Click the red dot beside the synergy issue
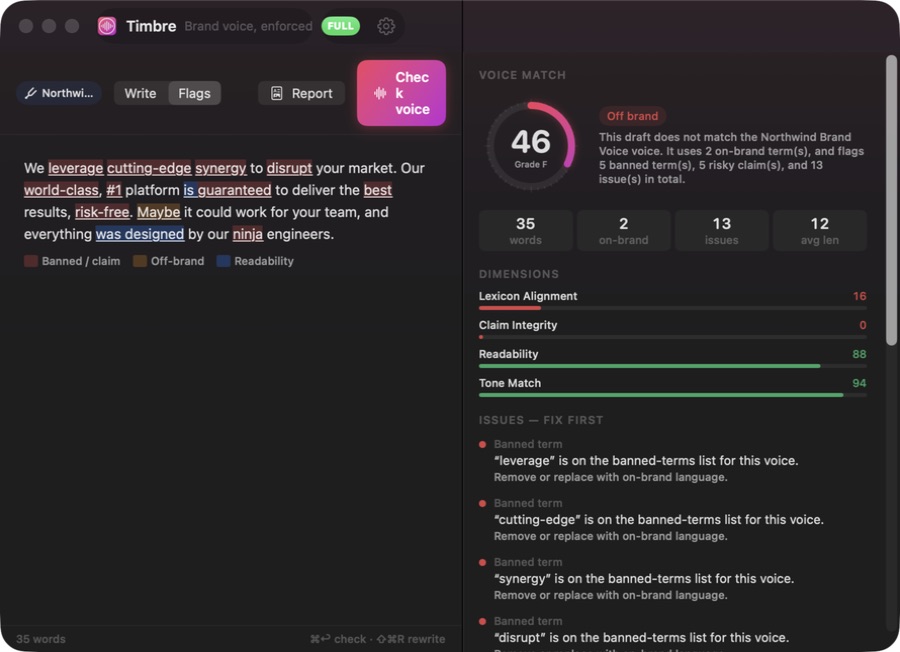This screenshot has width=900, height=652. pyautogui.click(x=483, y=562)
